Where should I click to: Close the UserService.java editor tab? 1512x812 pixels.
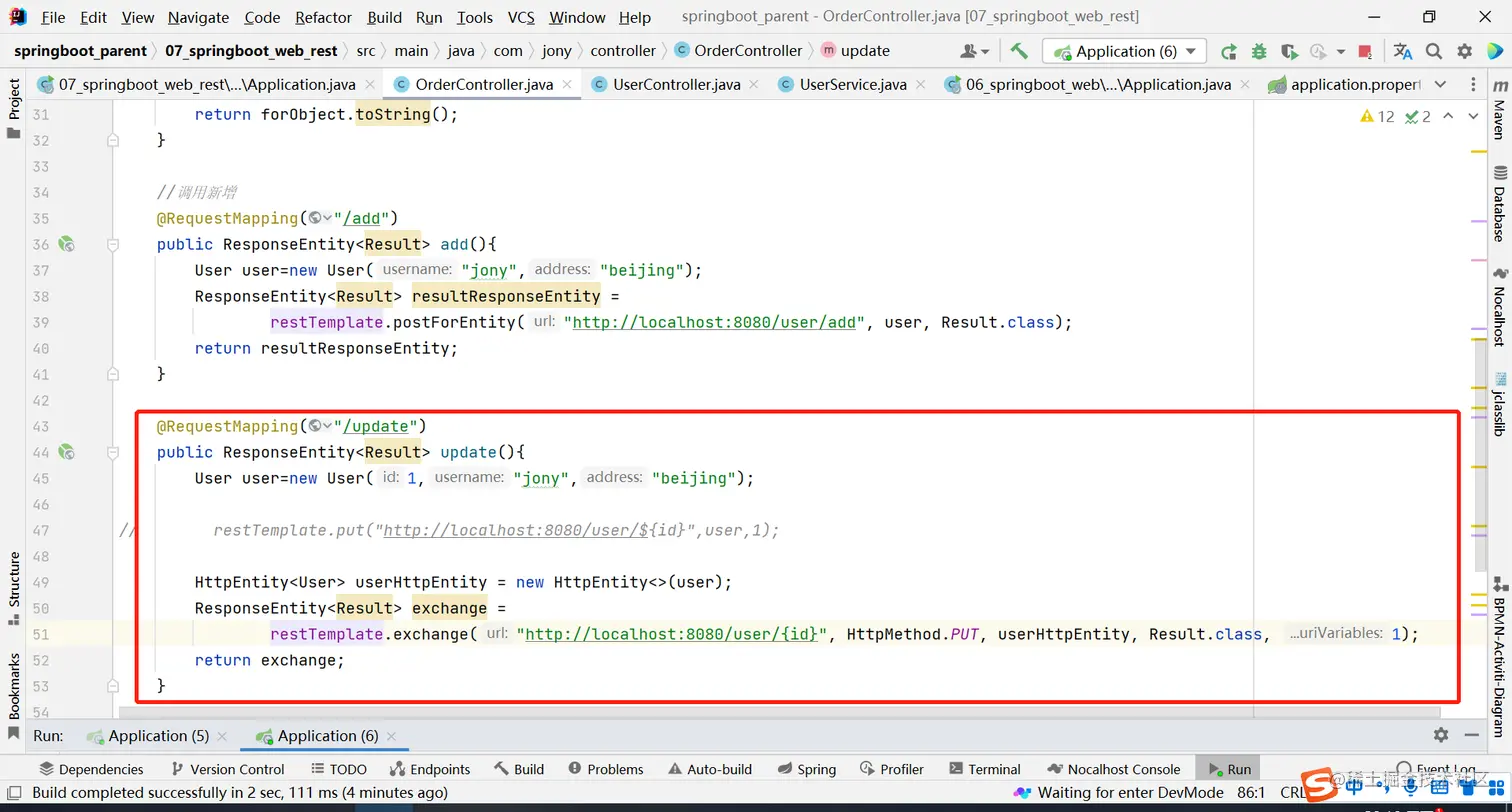[922, 85]
